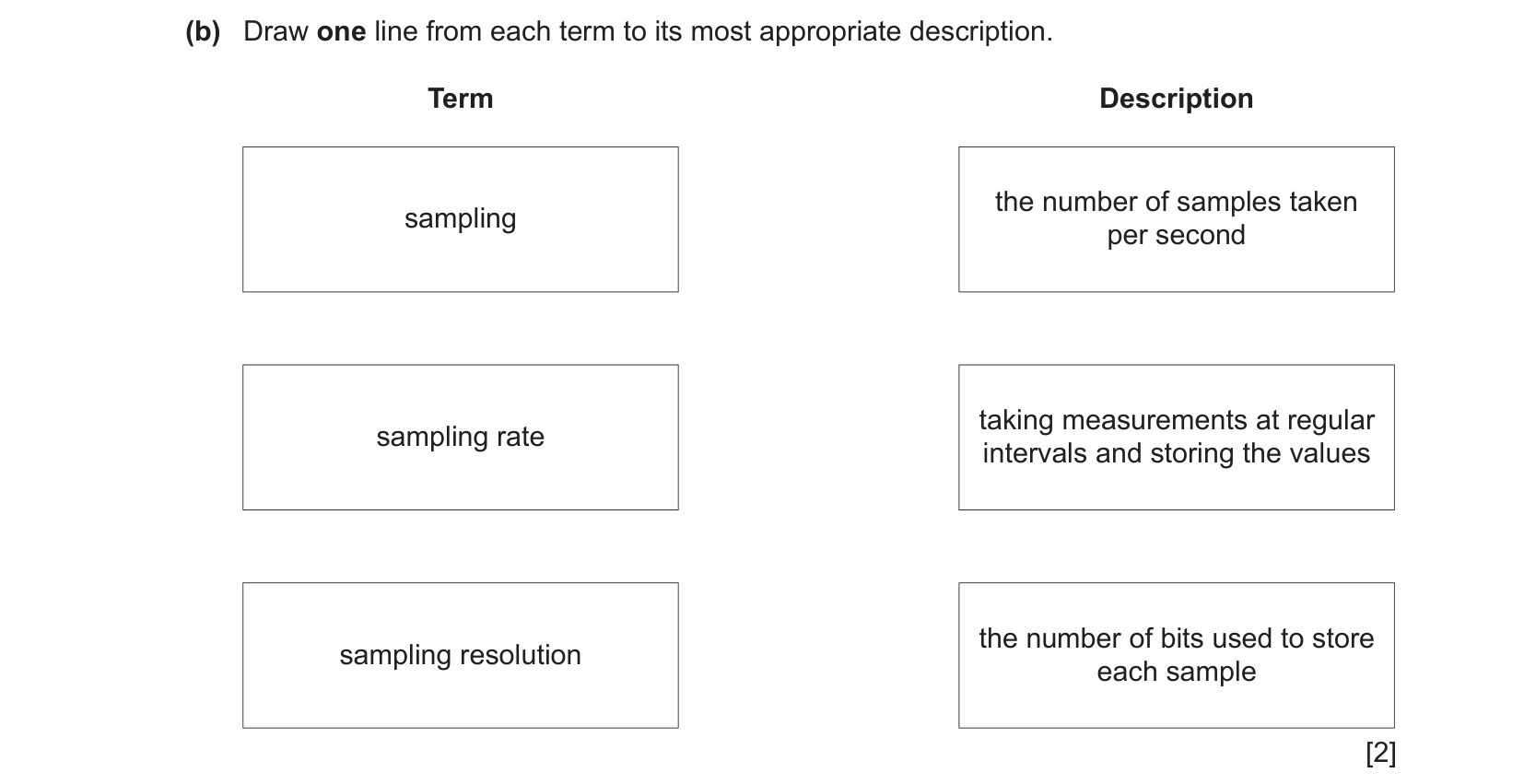Click the 'sampling resolution' term box
The height and width of the screenshot is (784, 1524).
pyautogui.click(x=460, y=655)
